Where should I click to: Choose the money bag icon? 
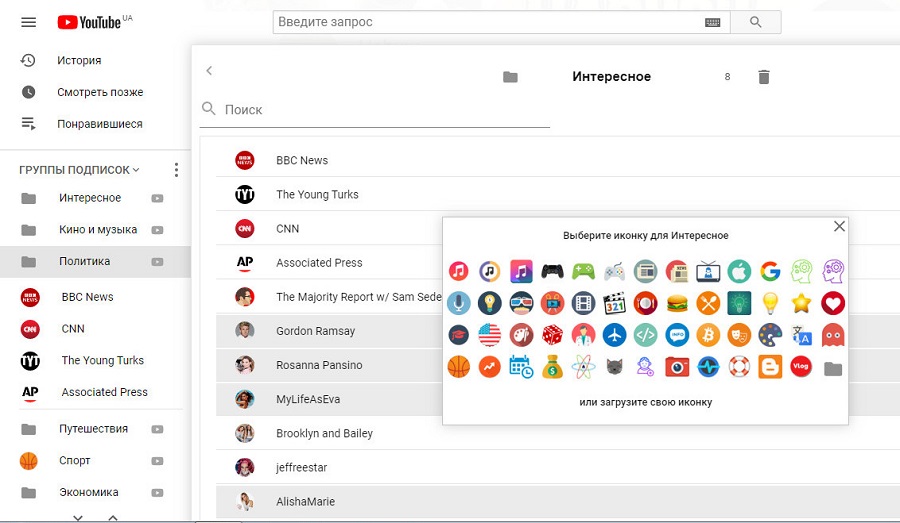[552, 367]
